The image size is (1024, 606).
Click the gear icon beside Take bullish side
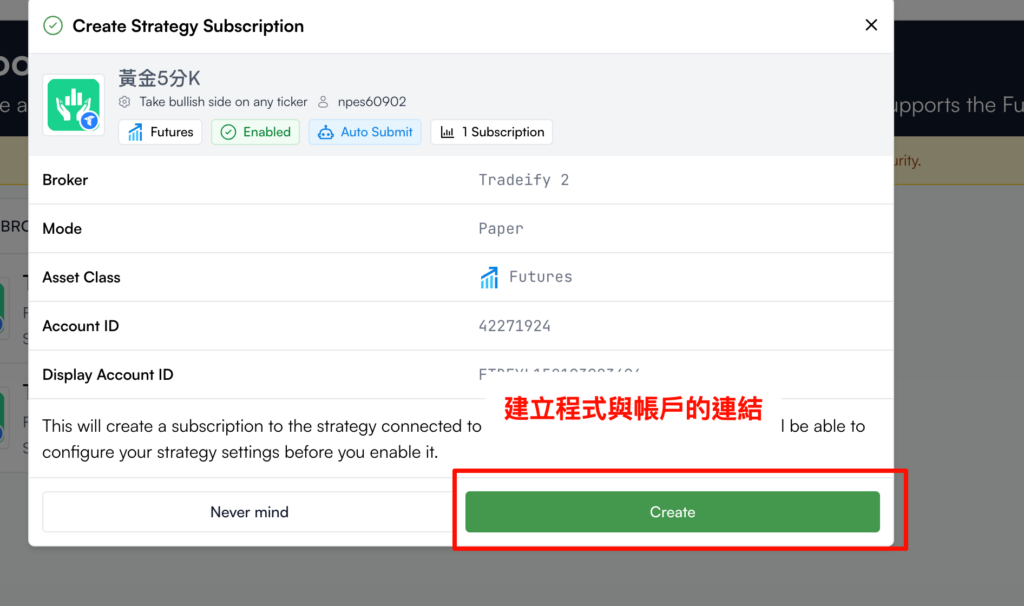(x=125, y=102)
